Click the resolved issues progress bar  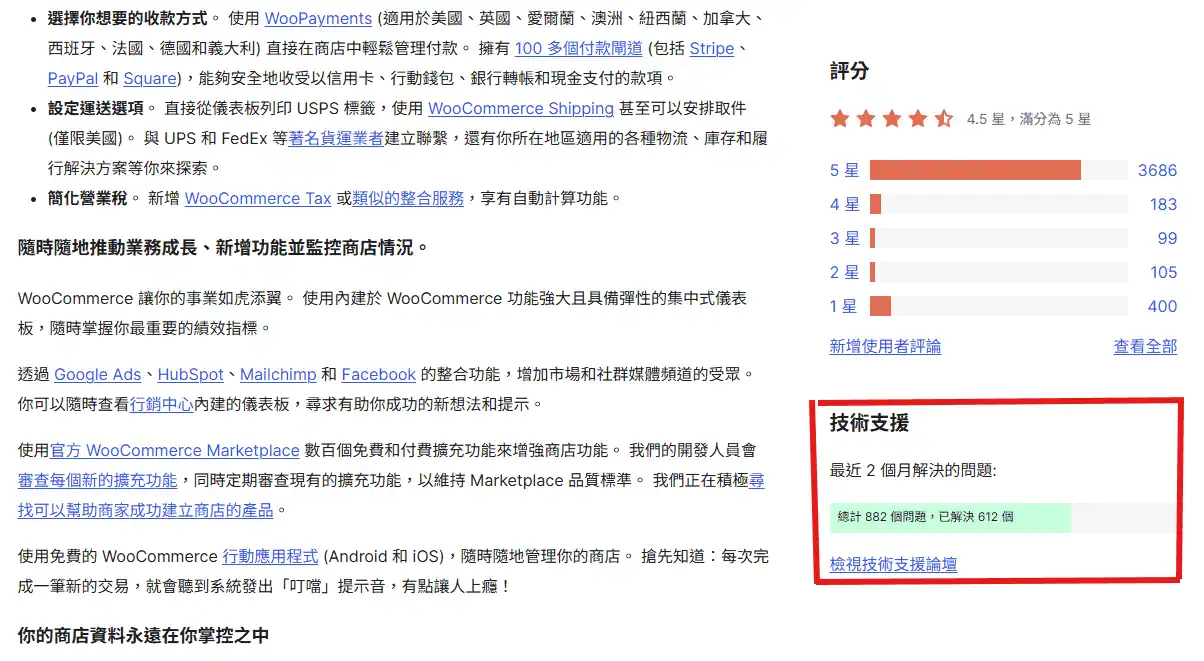1003,517
